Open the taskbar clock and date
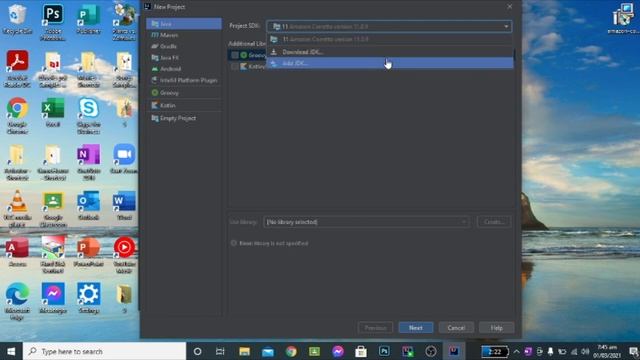Image resolution: width=640 pixels, height=360 pixels. coord(607,351)
